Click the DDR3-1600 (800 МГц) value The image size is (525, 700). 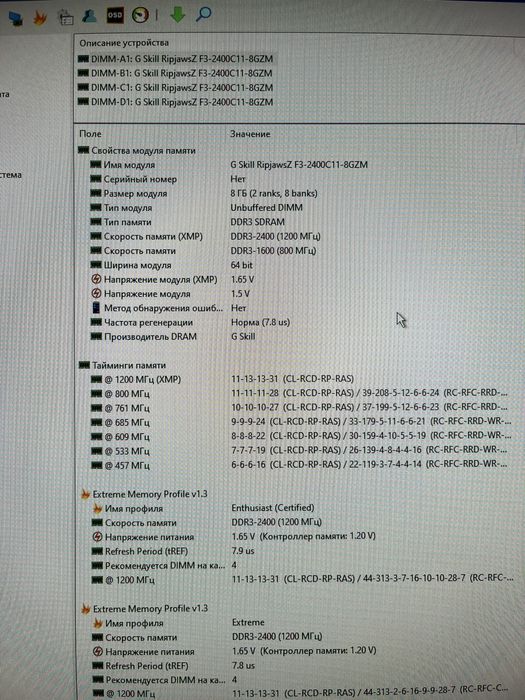coord(273,250)
